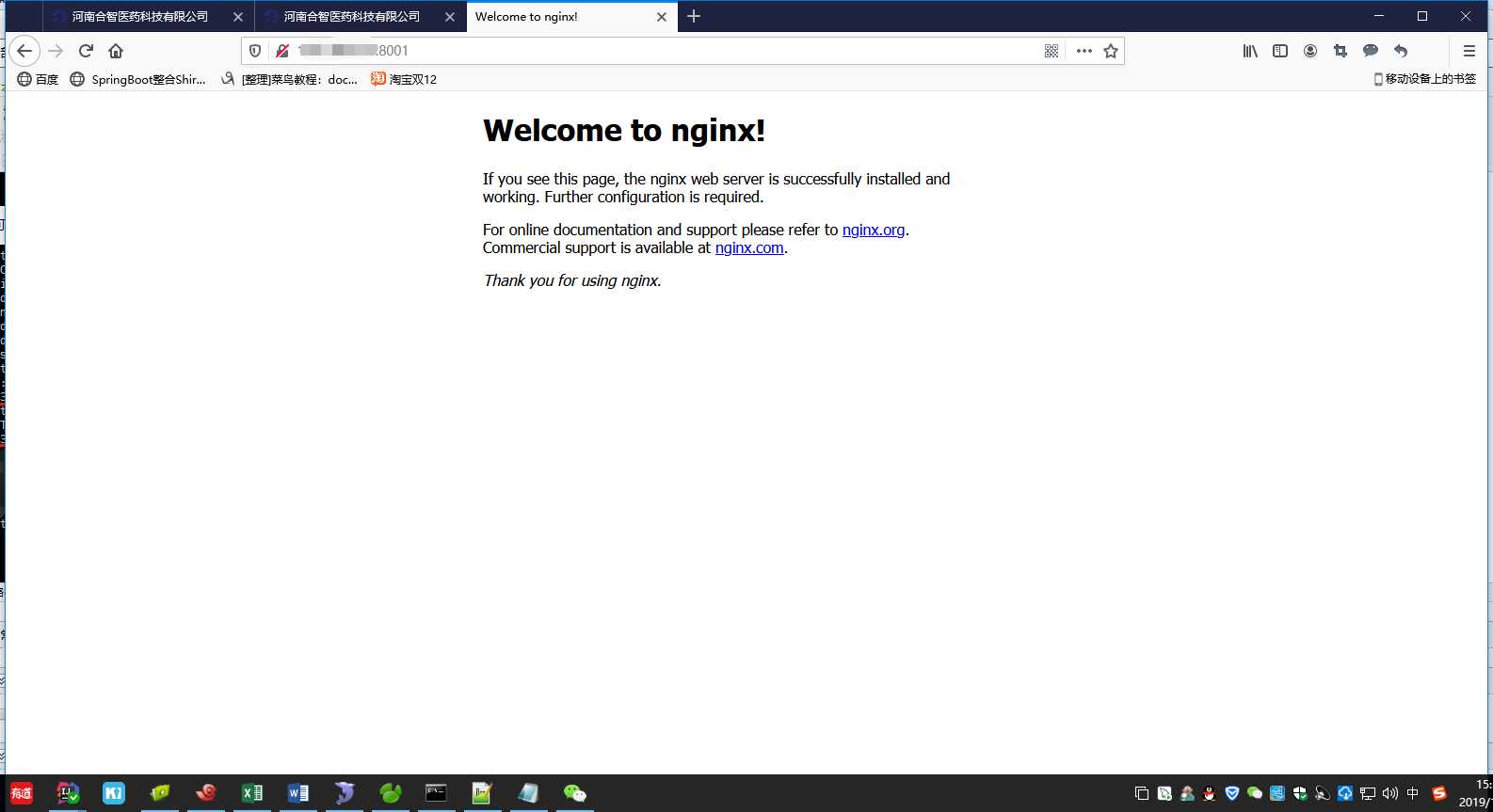Open the command prompt taskbar icon
The image size is (1493, 812).
(436, 793)
